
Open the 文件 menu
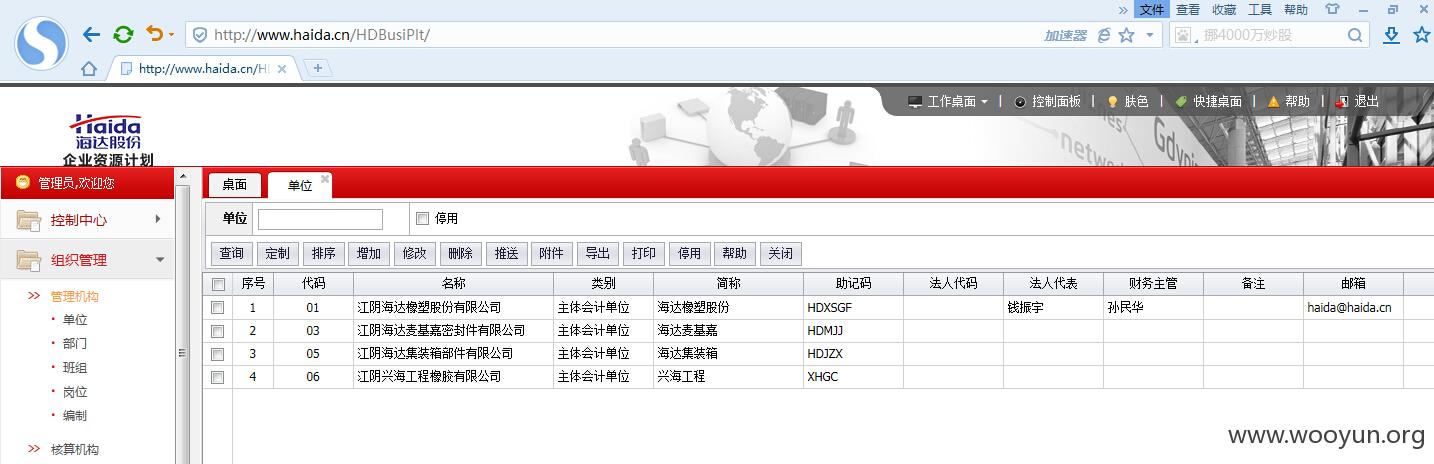[1152, 9]
